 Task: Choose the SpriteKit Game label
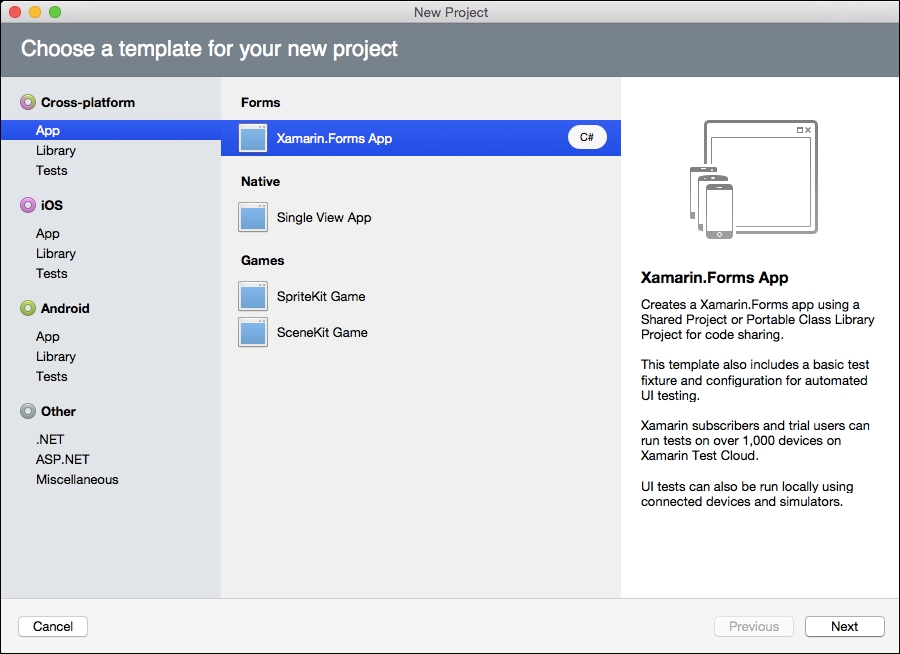tap(321, 296)
